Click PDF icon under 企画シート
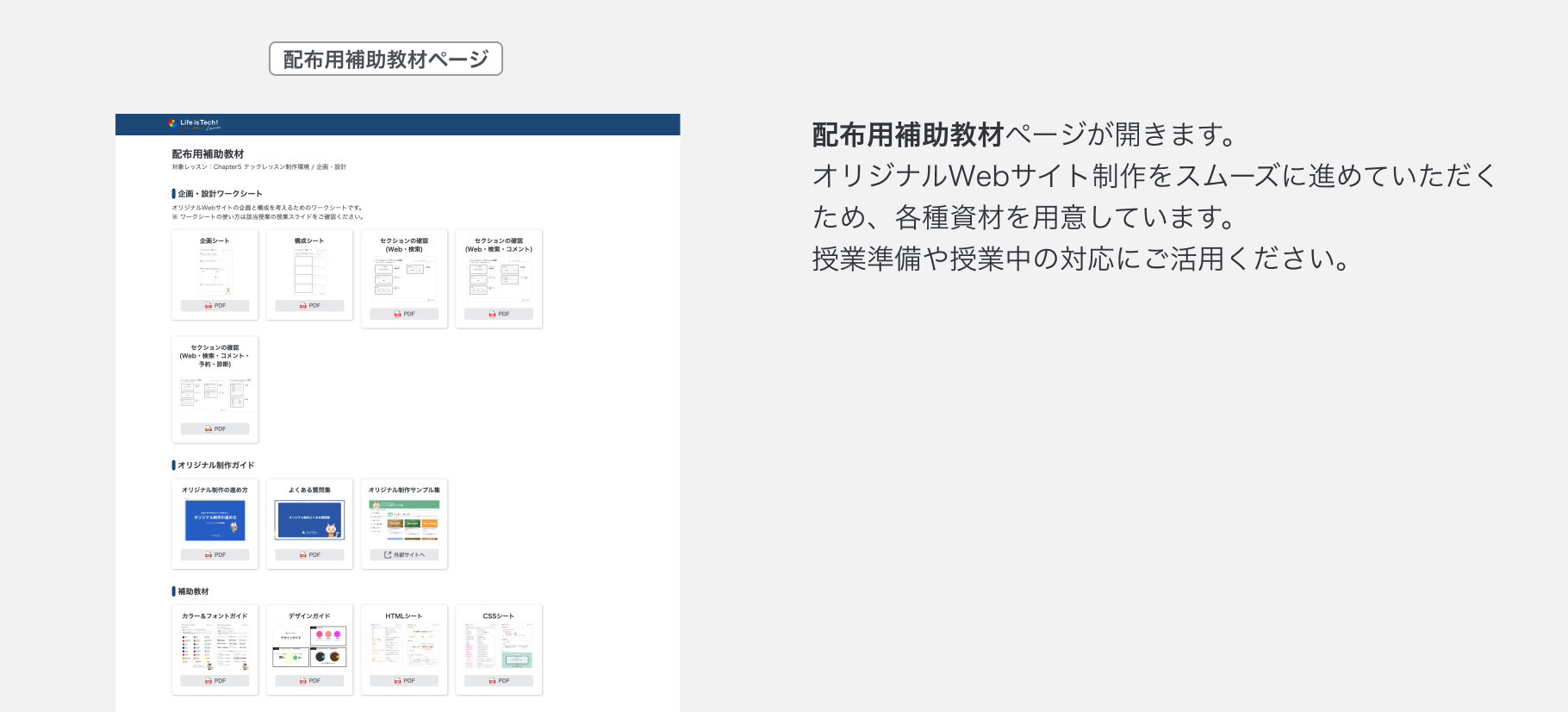Screen dimensions: 1568x712 (208, 306)
